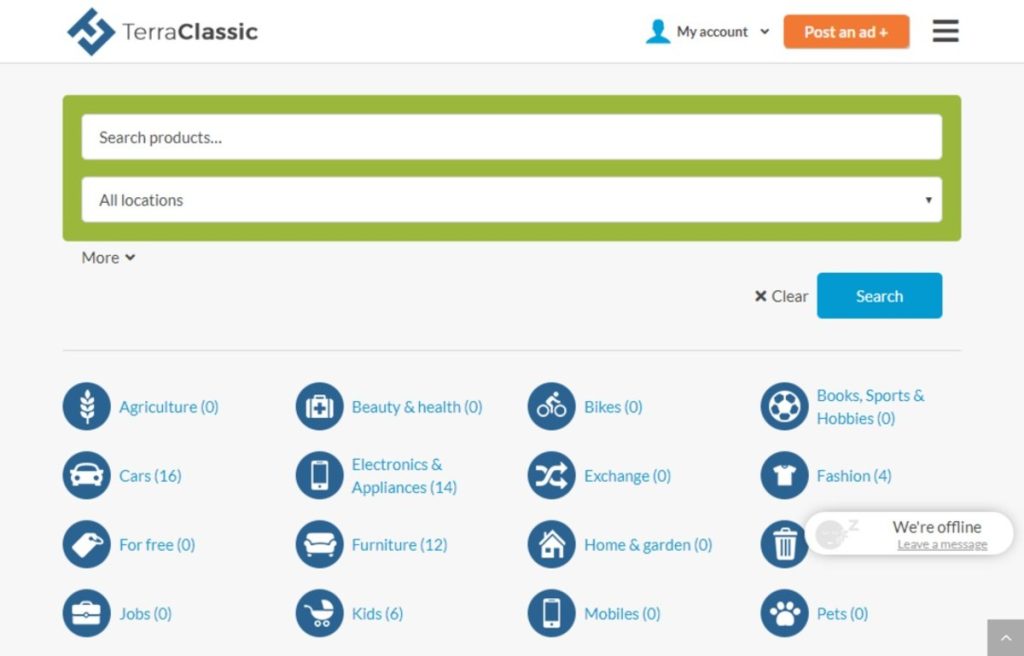This screenshot has width=1024, height=656.
Task: Open the Home & garden house icon
Action: point(551,544)
